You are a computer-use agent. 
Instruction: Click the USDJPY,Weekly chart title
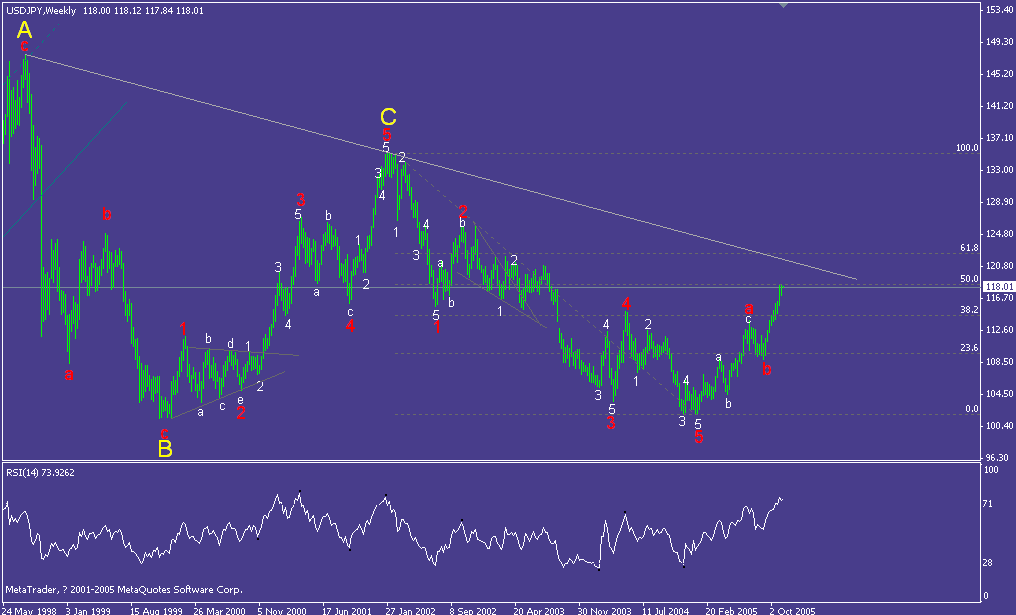41,11
